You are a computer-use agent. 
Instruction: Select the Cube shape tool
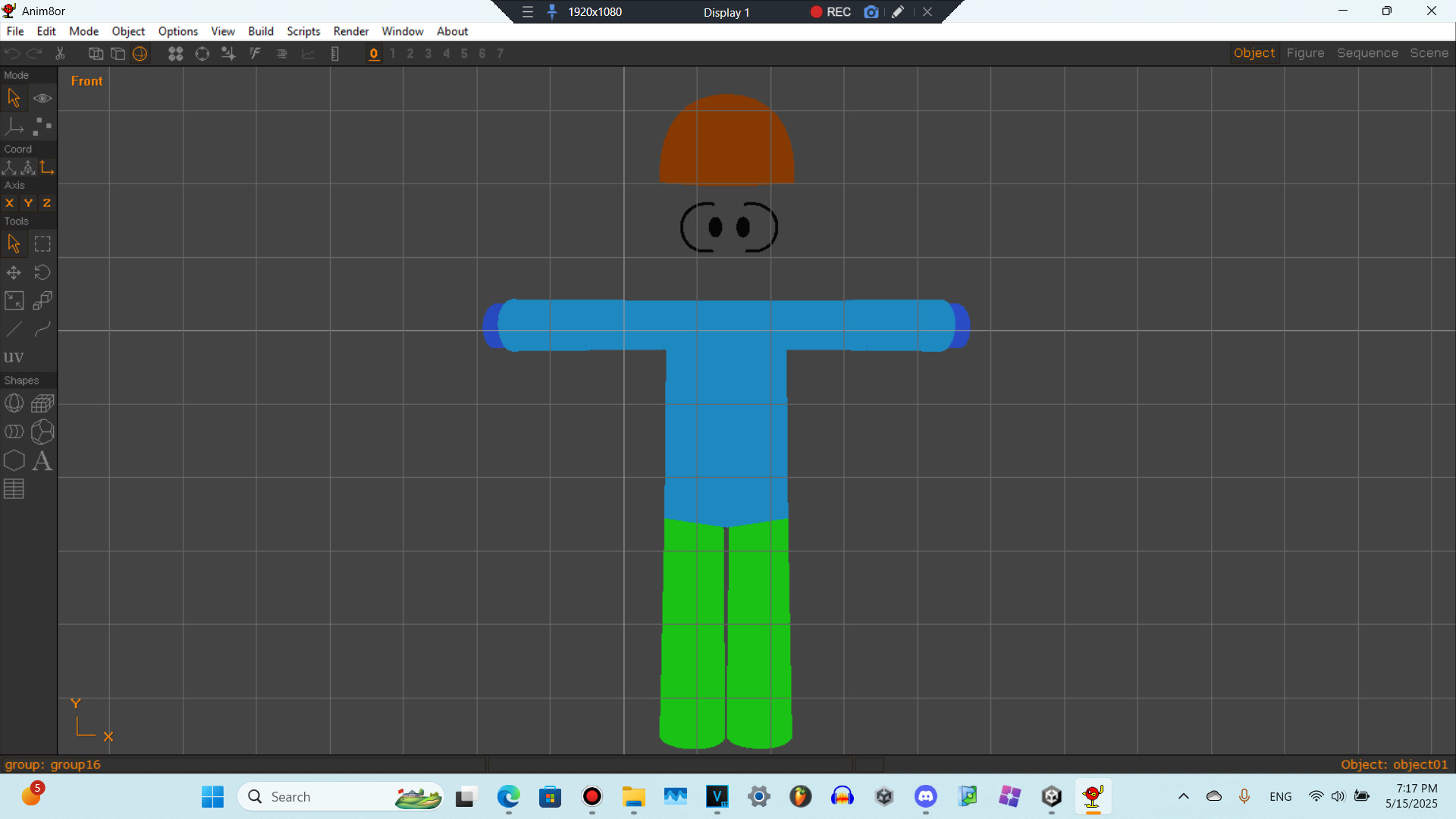(42, 403)
